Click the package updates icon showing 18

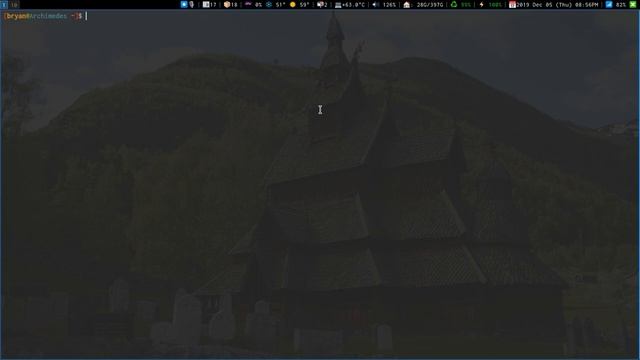(x=227, y=4)
